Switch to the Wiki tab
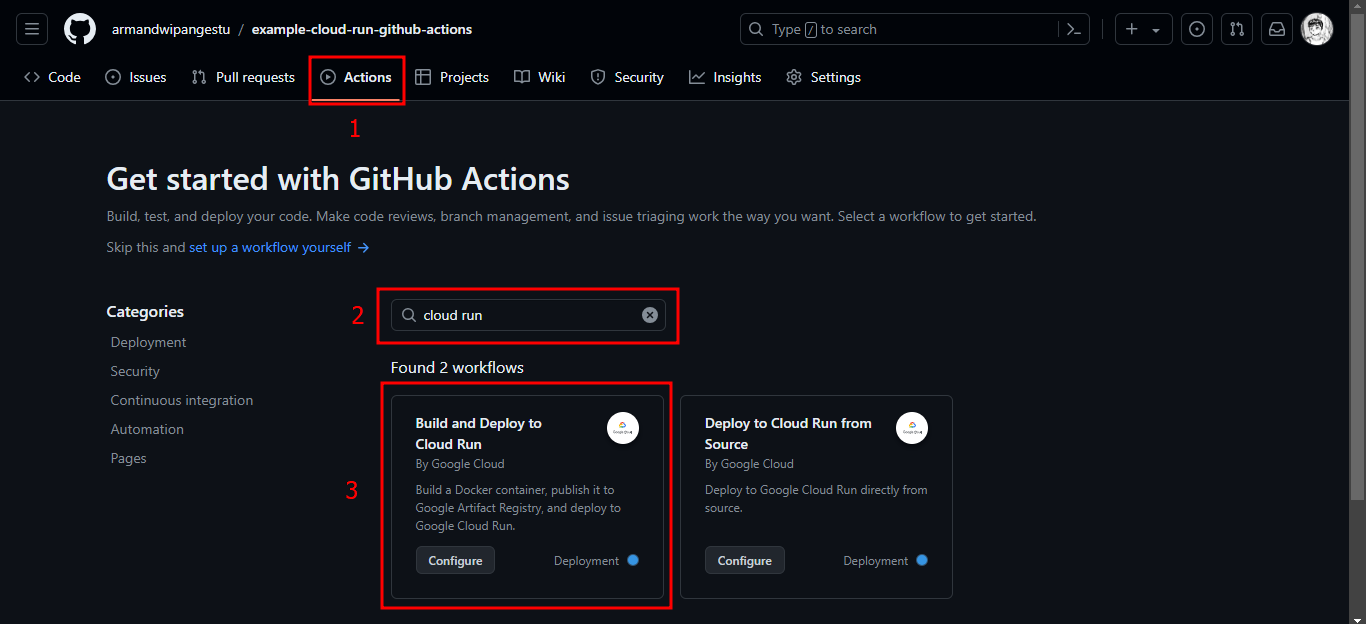Viewport: 1366px width, 624px height. [x=539, y=77]
